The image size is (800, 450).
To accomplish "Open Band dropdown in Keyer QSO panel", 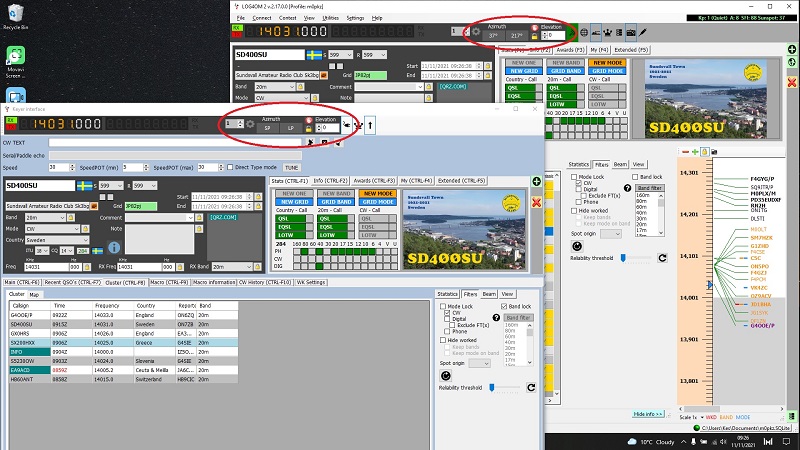I will coord(45,217).
